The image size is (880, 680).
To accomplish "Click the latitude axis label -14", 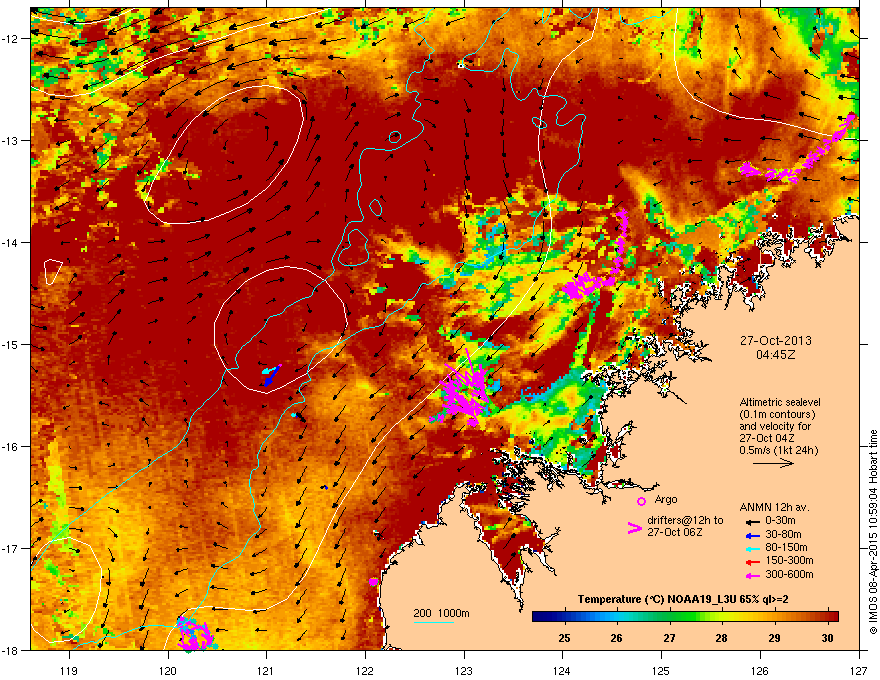I will (x=10, y=242).
